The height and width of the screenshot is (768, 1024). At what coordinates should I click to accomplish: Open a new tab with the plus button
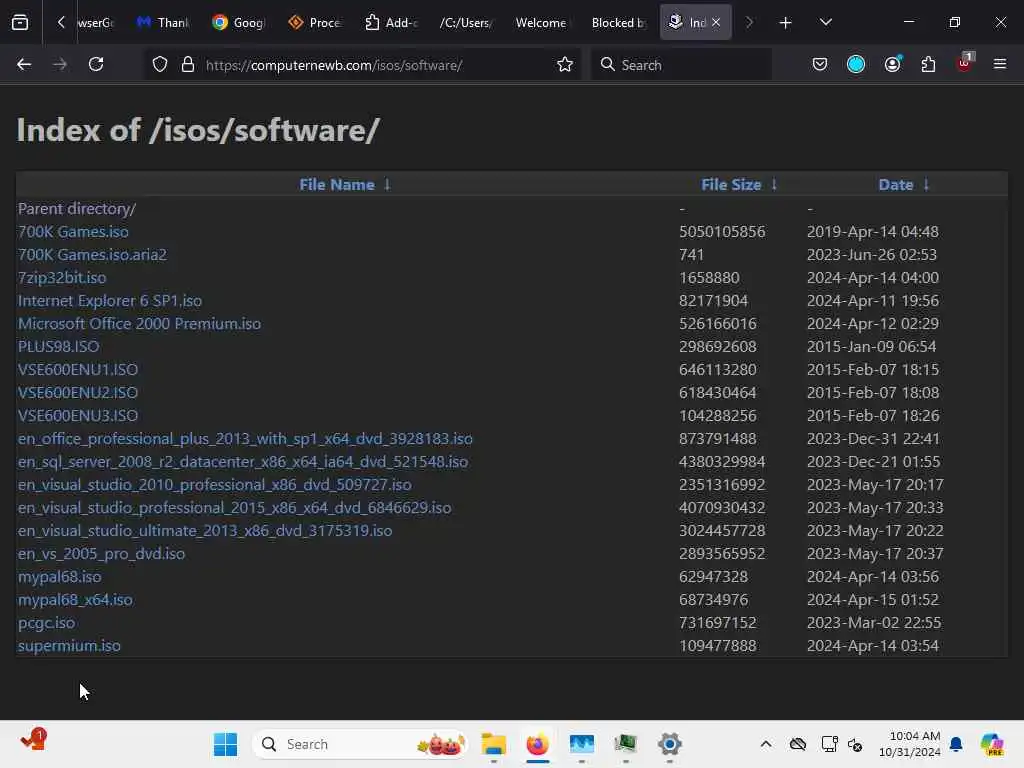(785, 23)
